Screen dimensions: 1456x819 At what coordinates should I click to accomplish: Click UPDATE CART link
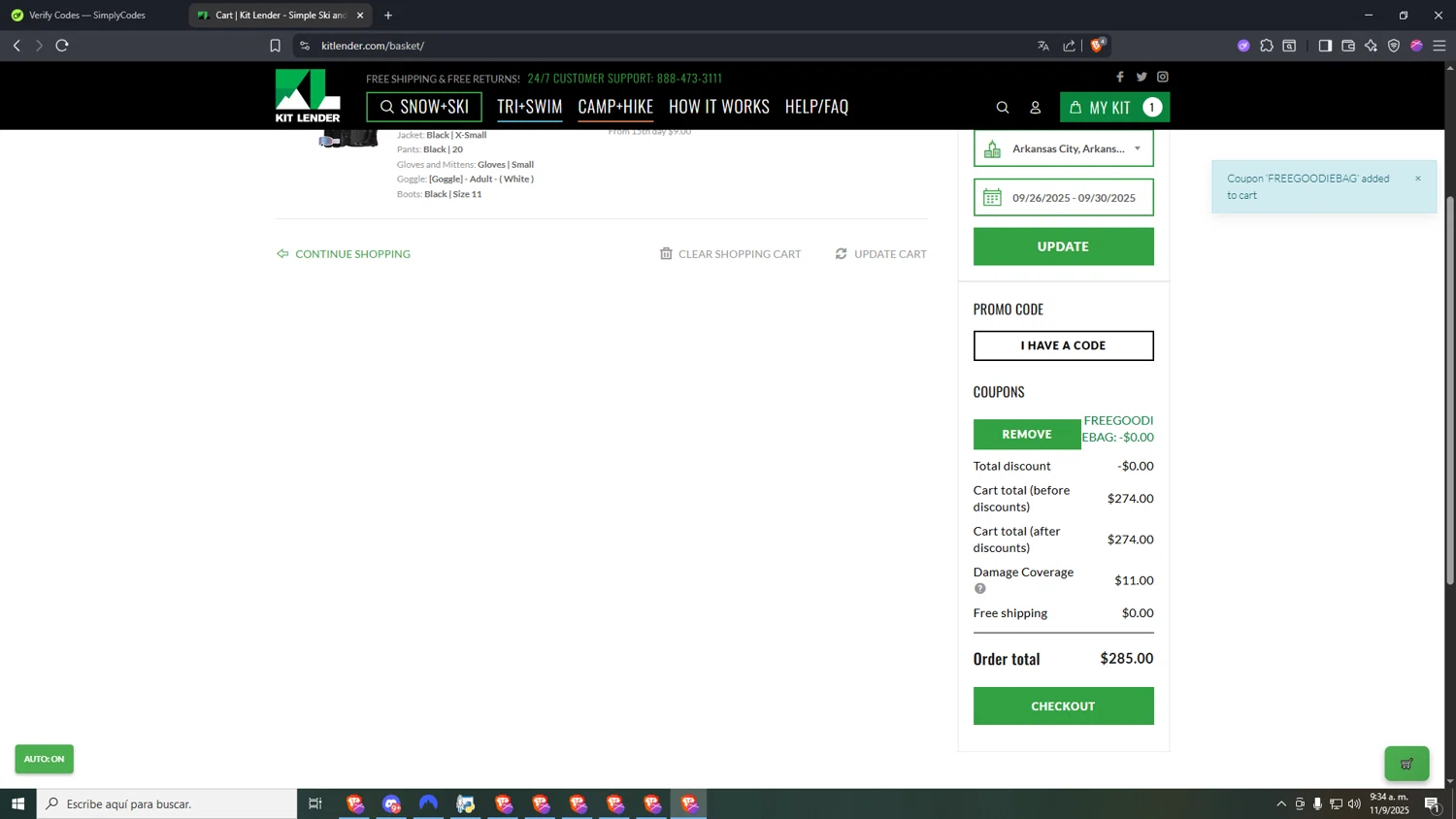[881, 253]
